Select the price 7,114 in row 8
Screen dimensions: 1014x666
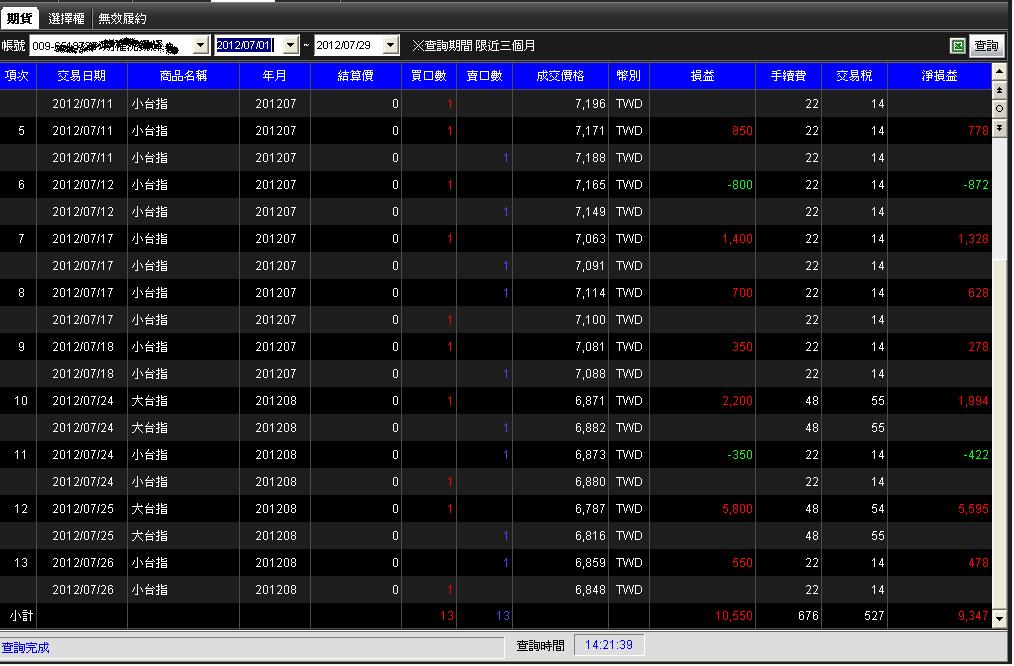(590, 293)
